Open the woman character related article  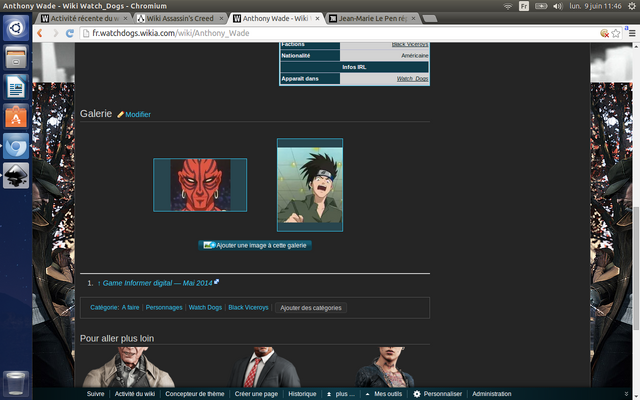pos(386,367)
